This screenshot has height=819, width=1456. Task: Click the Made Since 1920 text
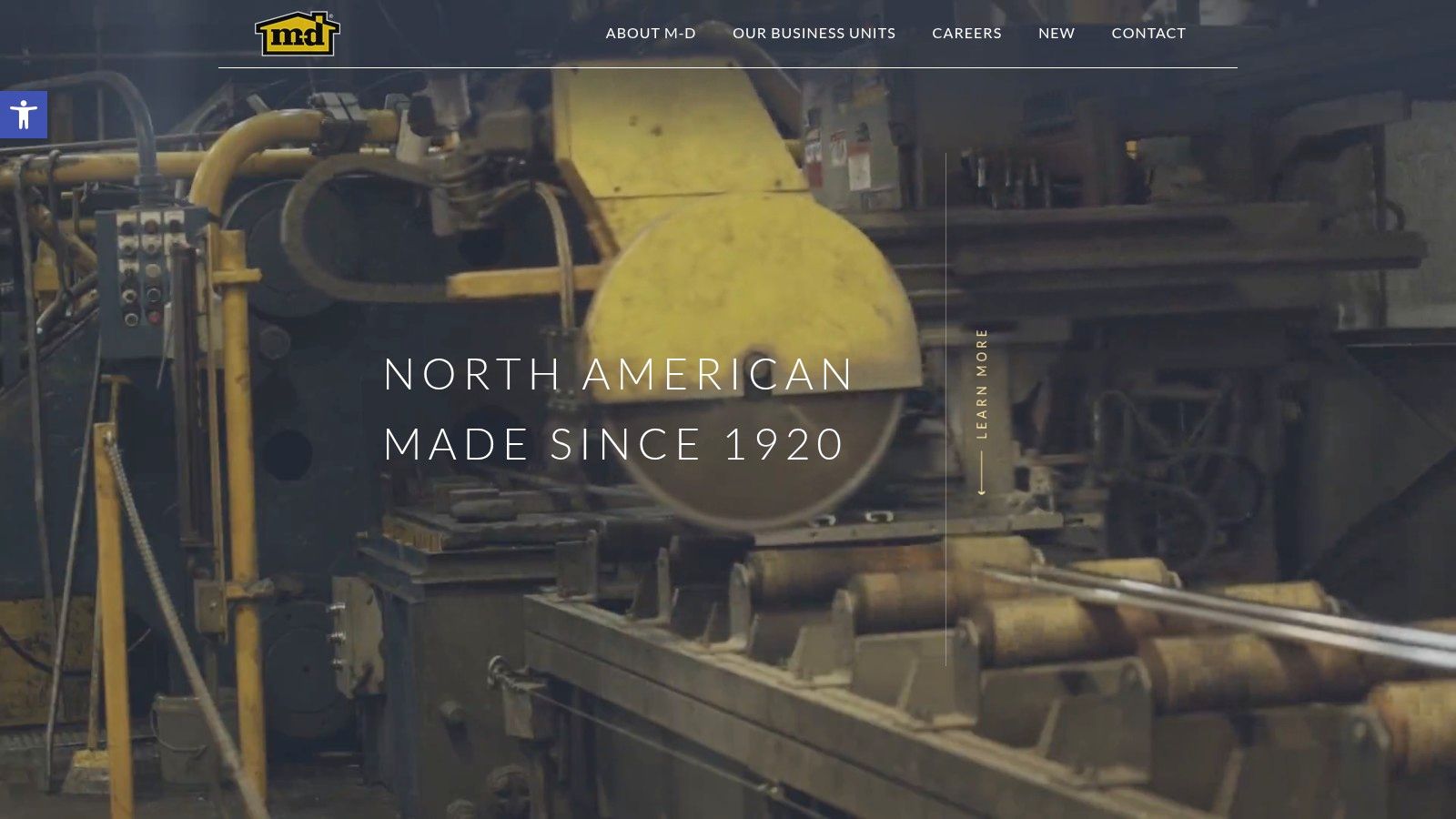pos(614,444)
